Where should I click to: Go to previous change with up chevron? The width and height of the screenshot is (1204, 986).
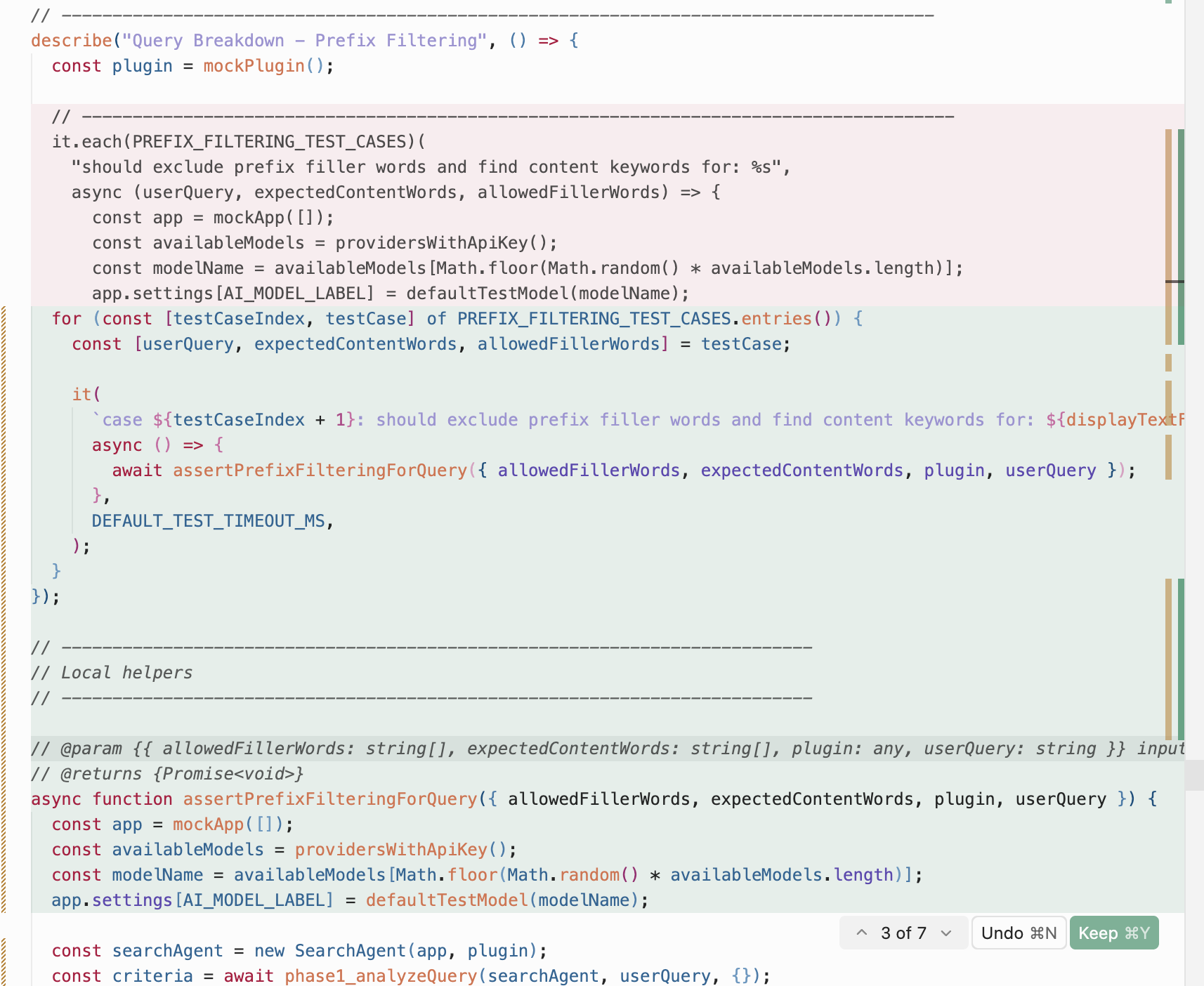[862, 933]
